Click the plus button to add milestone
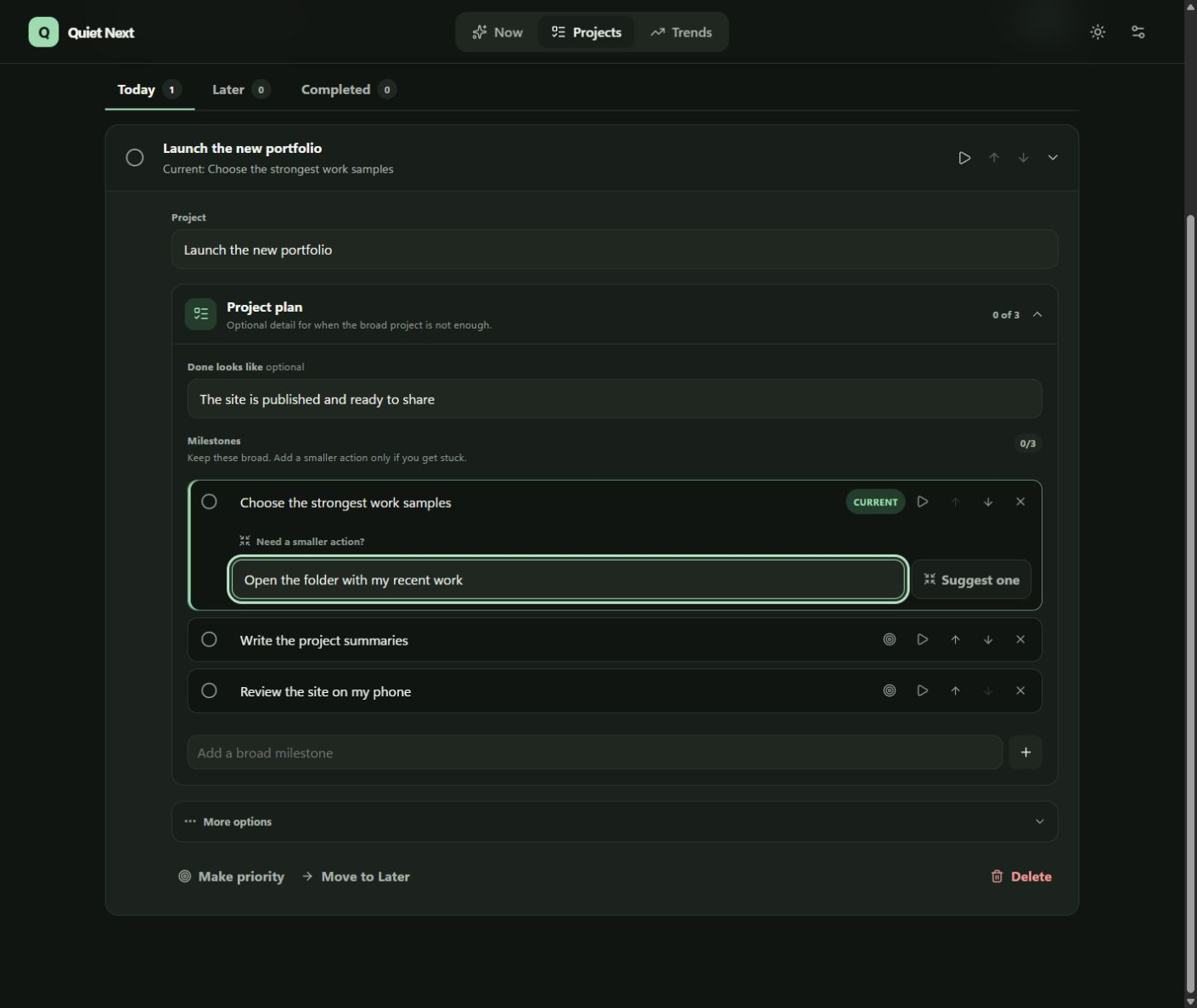The image size is (1197, 1008). coord(1026,752)
